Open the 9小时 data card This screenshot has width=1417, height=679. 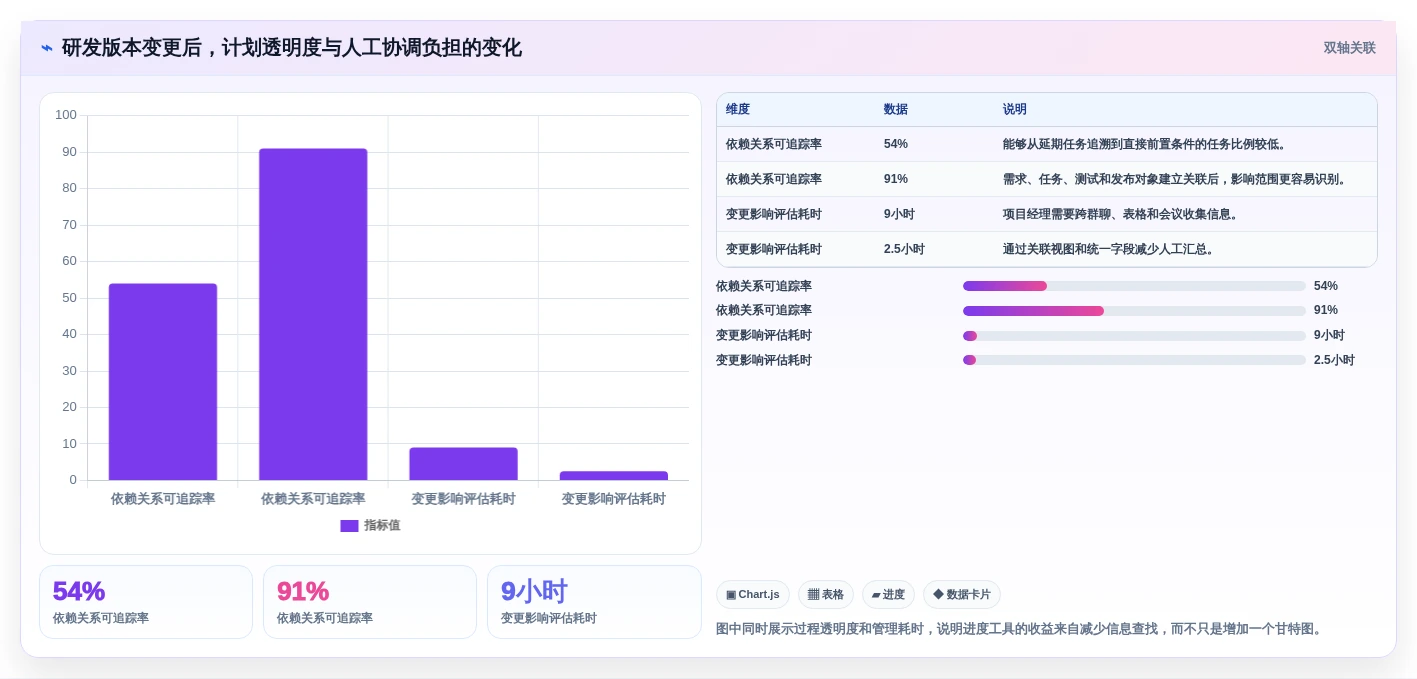[x=594, y=602]
